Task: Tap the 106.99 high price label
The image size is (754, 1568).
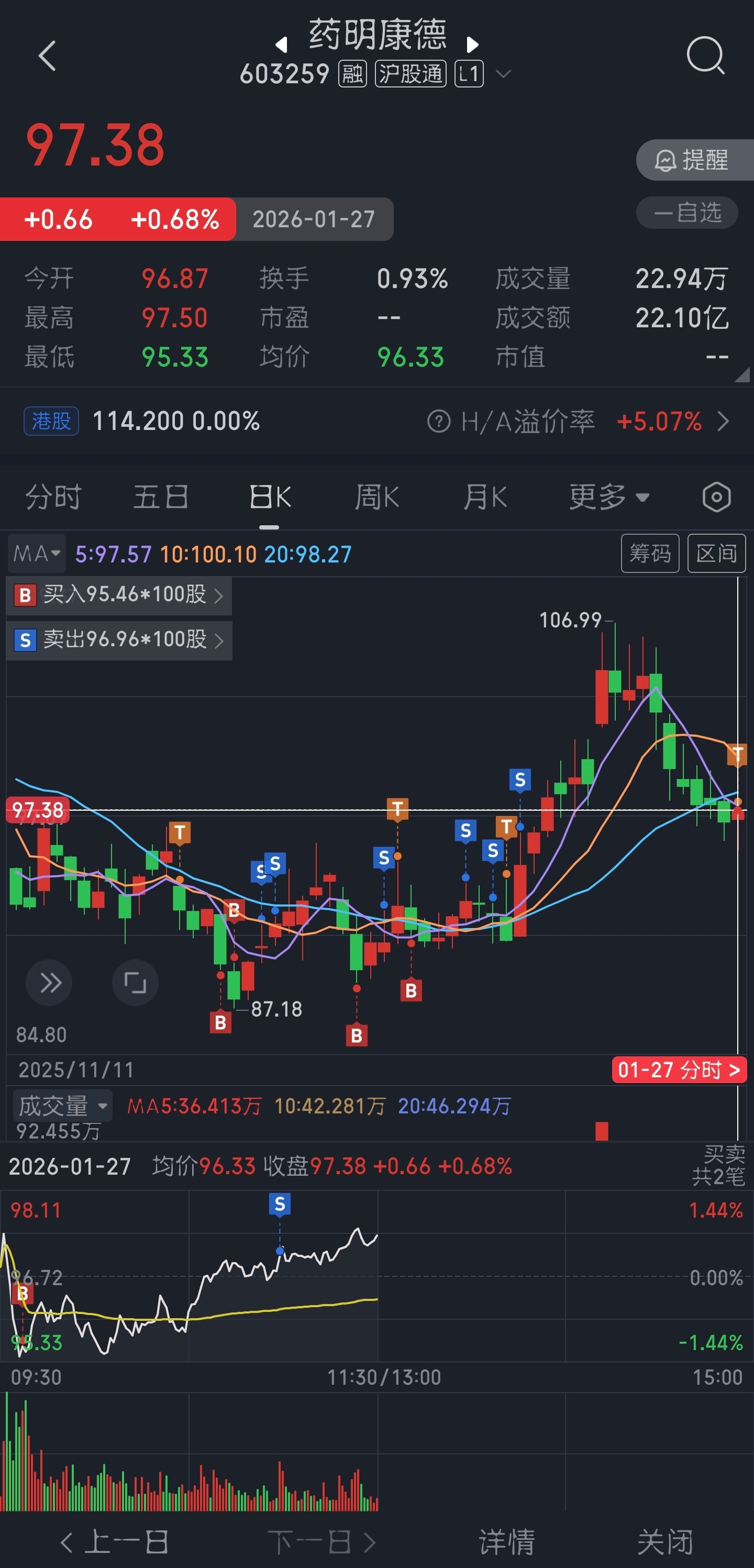Action: click(x=570, y=620)
